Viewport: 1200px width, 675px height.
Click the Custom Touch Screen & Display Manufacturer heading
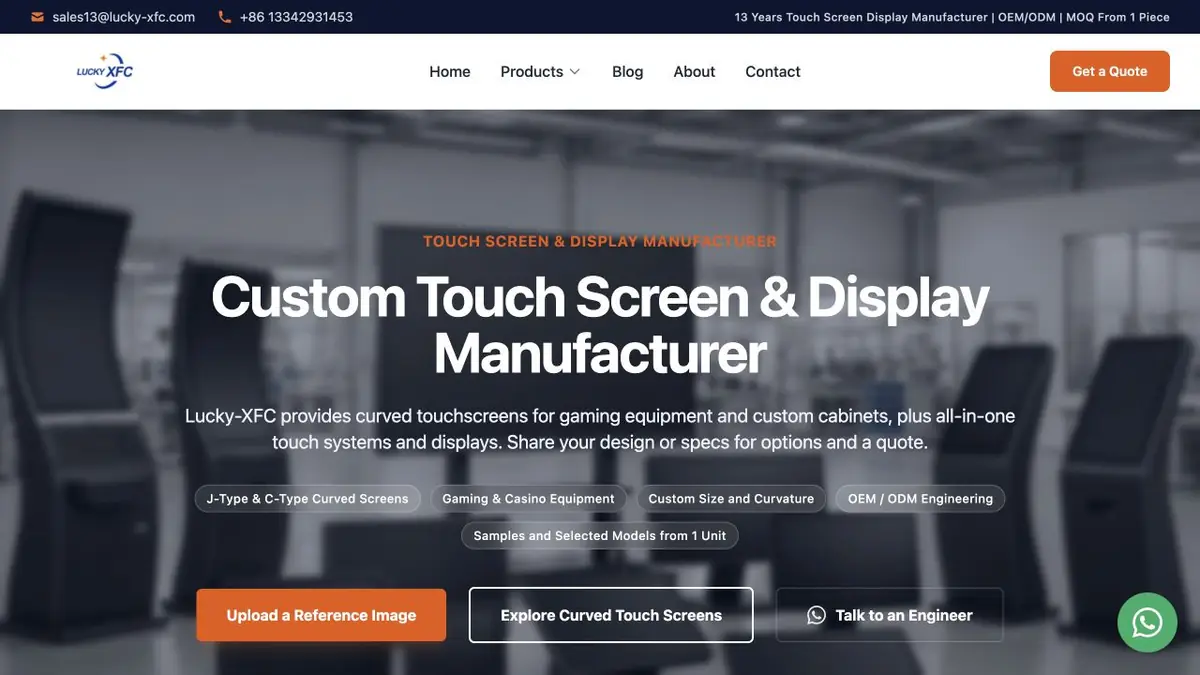[600, 325]
